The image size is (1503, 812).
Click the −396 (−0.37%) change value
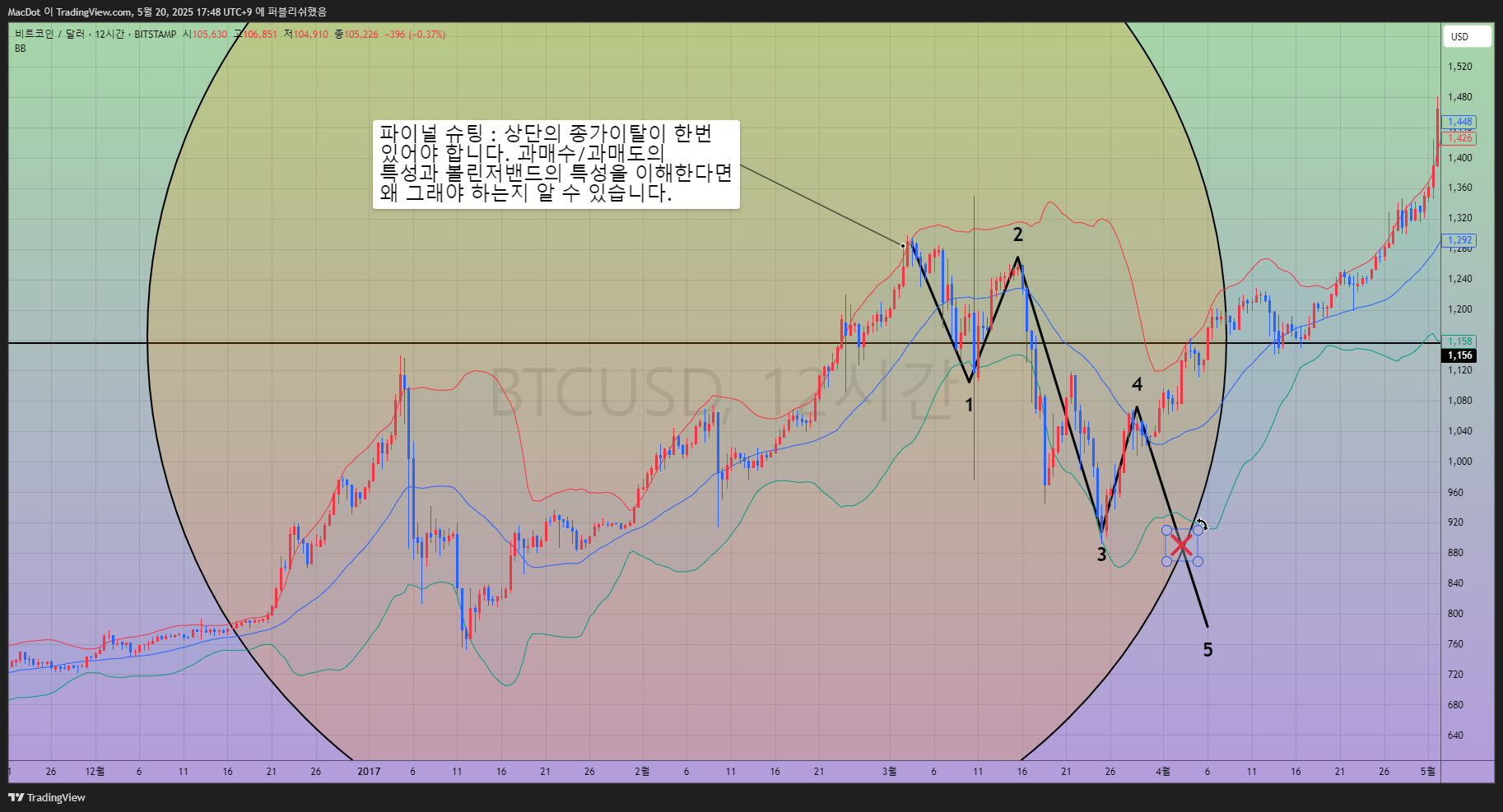415,35
